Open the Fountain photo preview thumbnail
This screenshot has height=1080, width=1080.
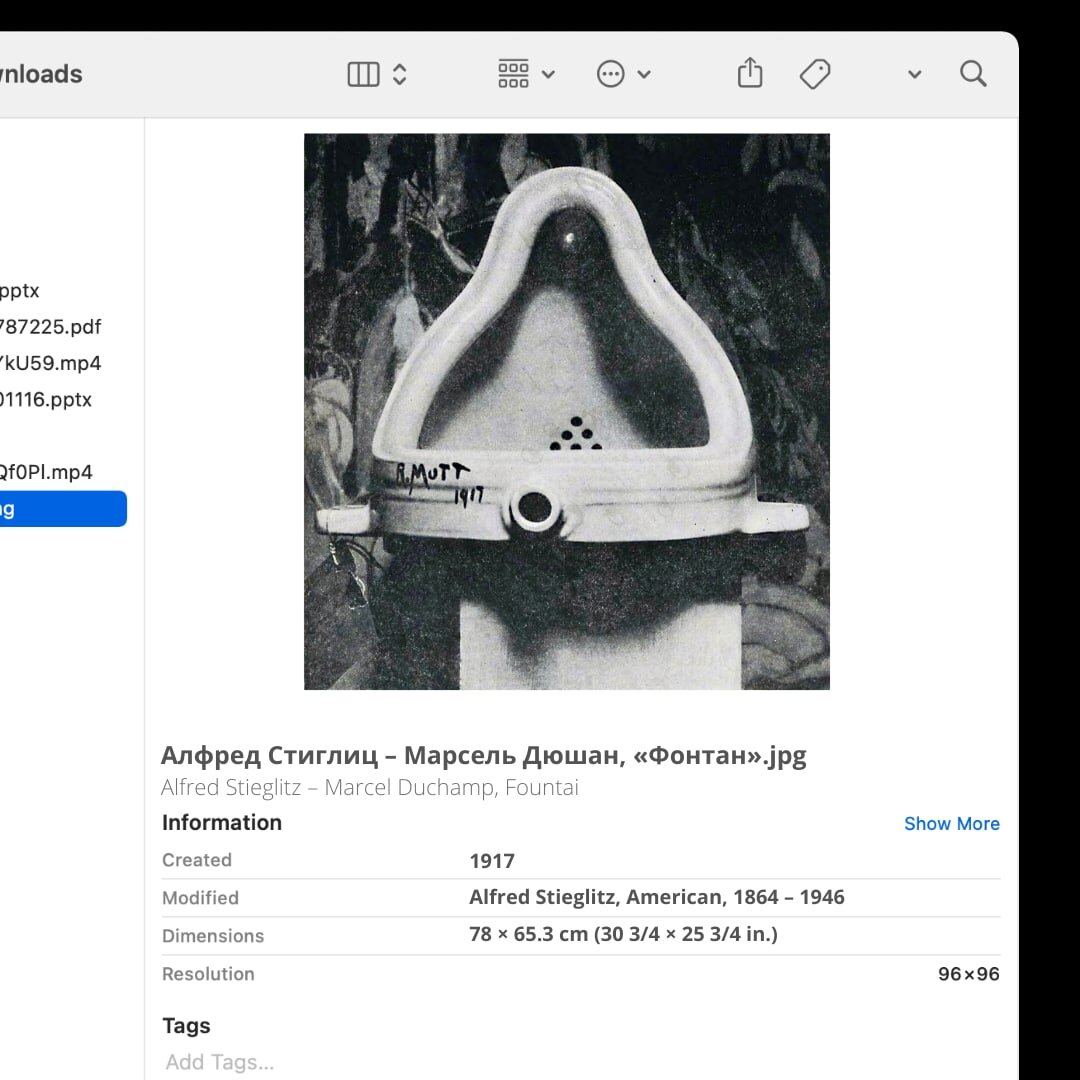567,411
